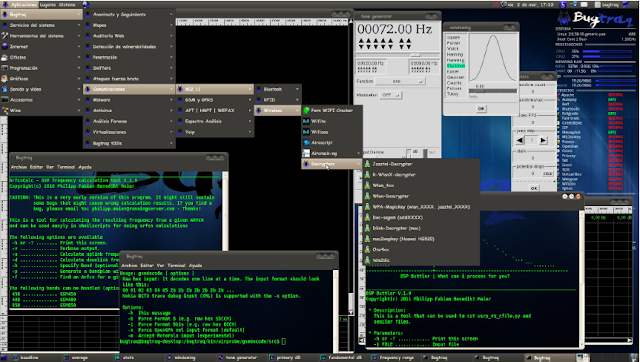Expand the RFID submenu

278,100
